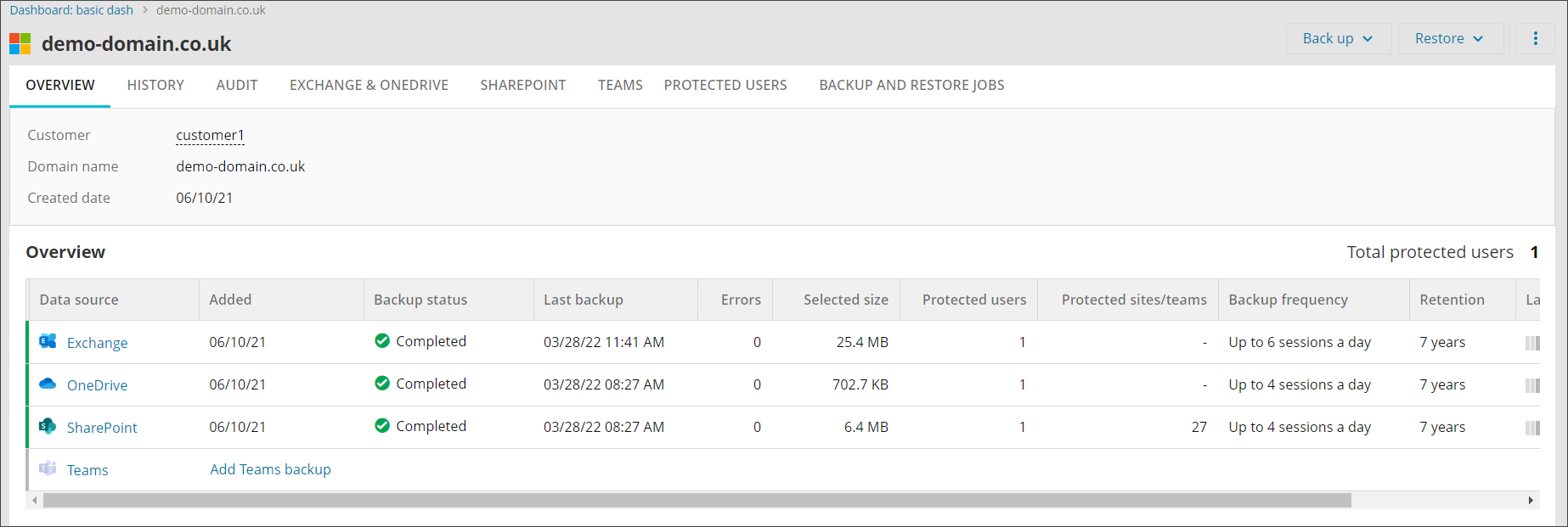Sort by the Last backup column header
The height and width of the screenshot is (527, 1568).
pyautogui.click(x=584, y=300)
